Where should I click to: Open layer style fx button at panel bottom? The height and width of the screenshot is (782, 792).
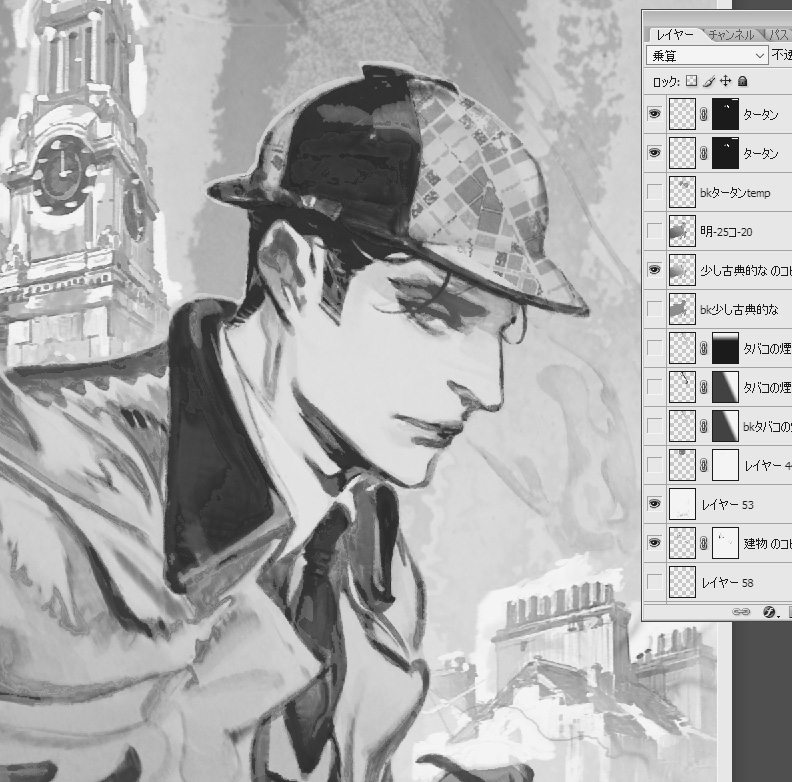click(770, 612)
